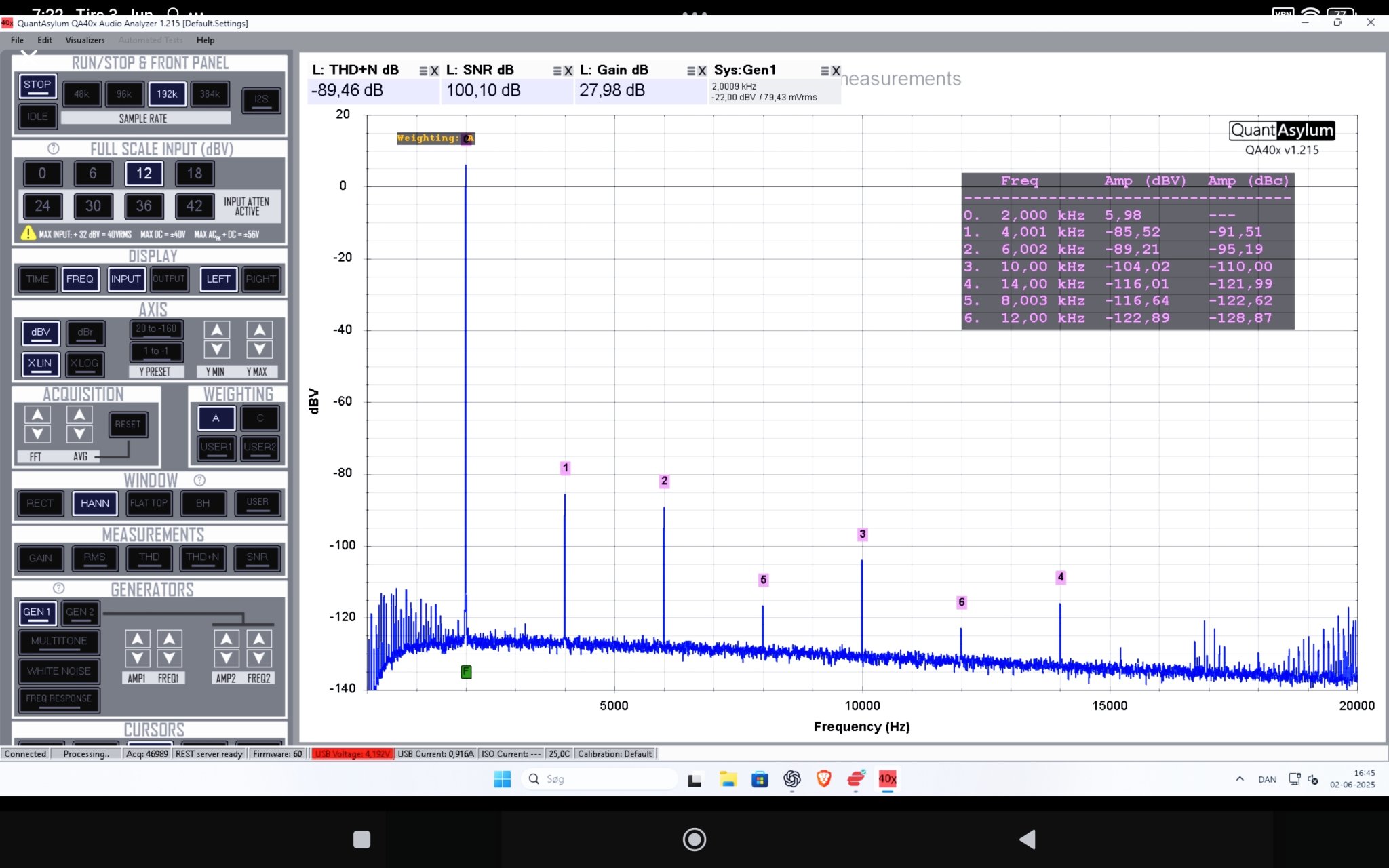Set full scale input to 42 dBV
Image resolution: width=1389 pixels, height=868 pixels.
(195, 206)
